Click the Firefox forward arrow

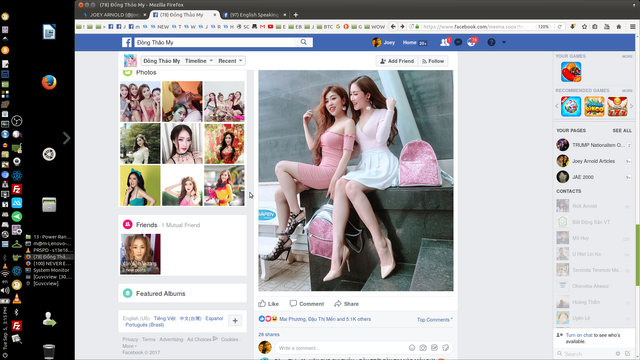click(402, 27)
